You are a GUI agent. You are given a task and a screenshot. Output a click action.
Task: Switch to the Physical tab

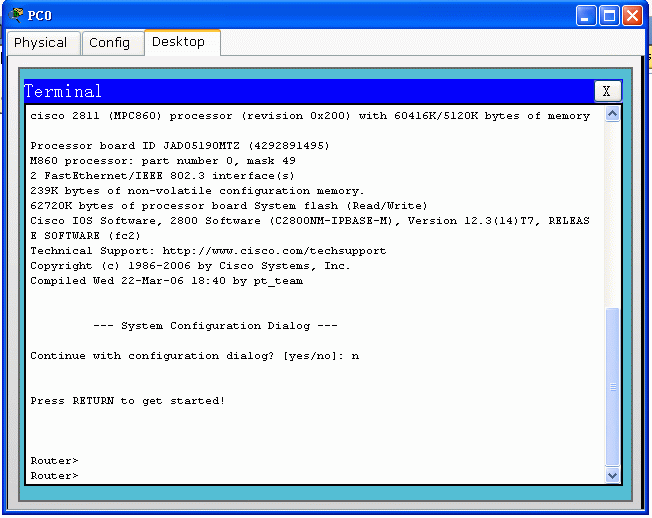pyautogui.click(x=41, y=43)
